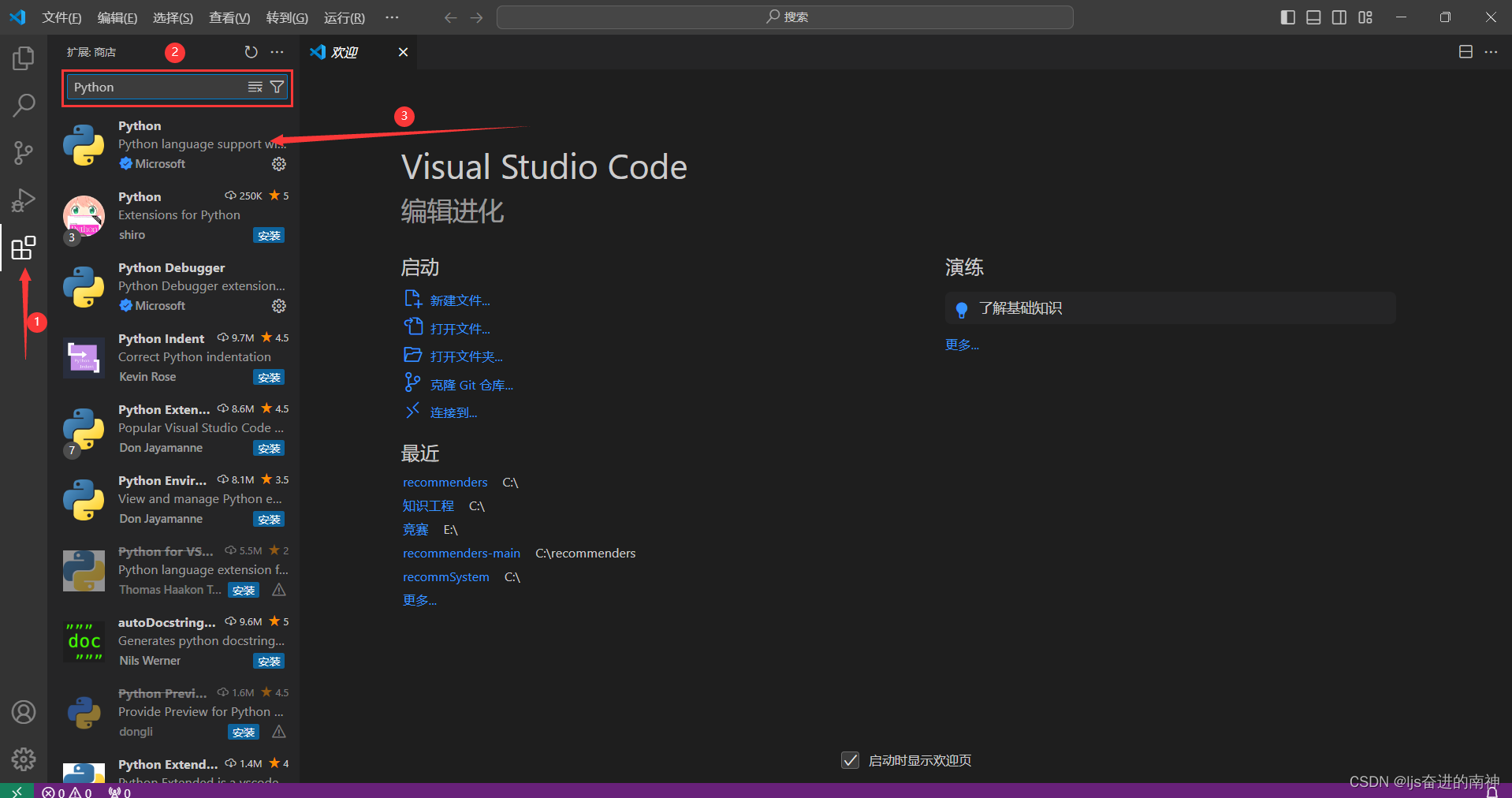Open manage gear for Microsoft Python extension
The height and width of the screenshot is (798, 1512).
(279, 164)
